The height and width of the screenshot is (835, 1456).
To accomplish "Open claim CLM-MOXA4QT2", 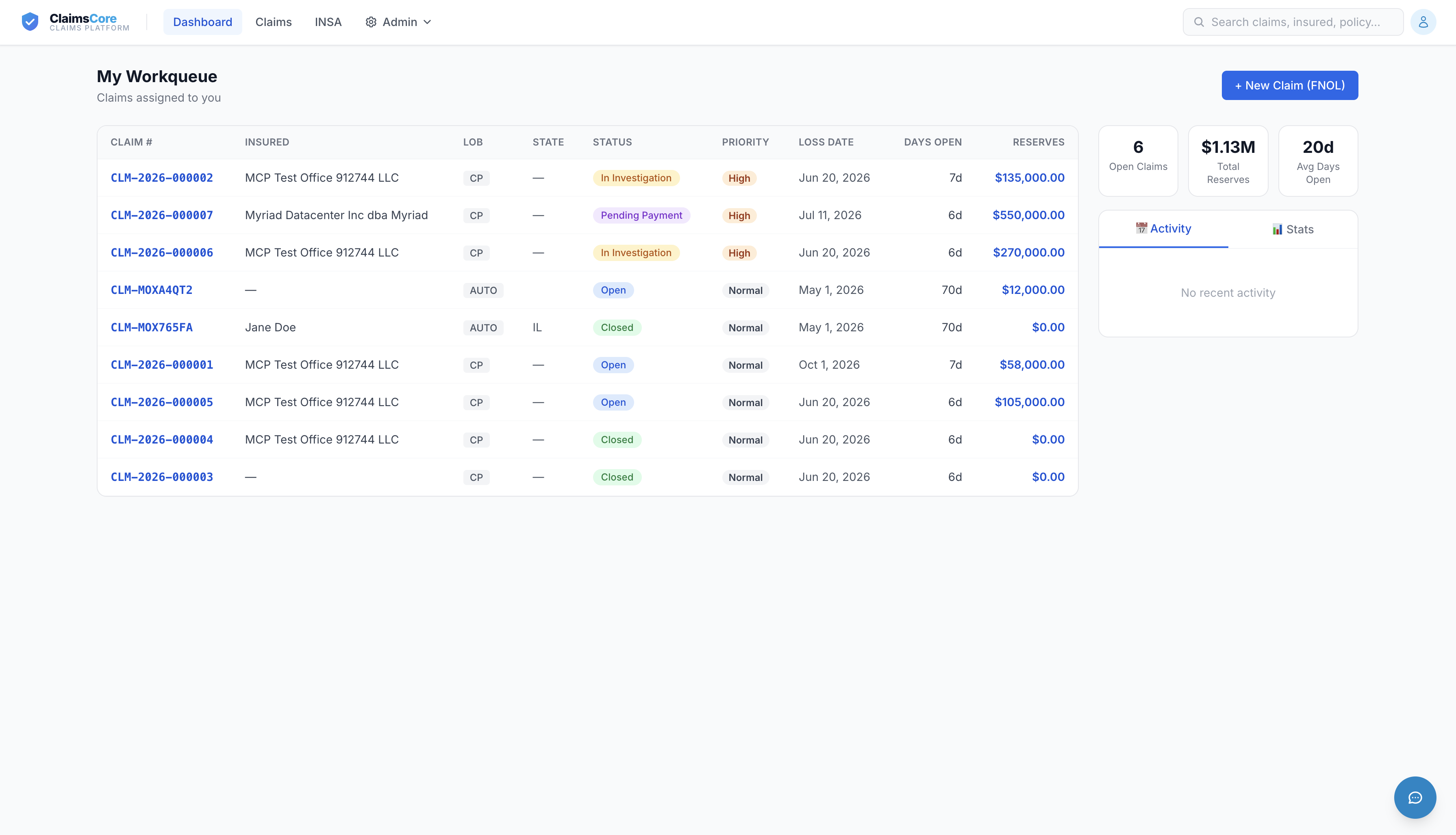I will click(151, 290).
